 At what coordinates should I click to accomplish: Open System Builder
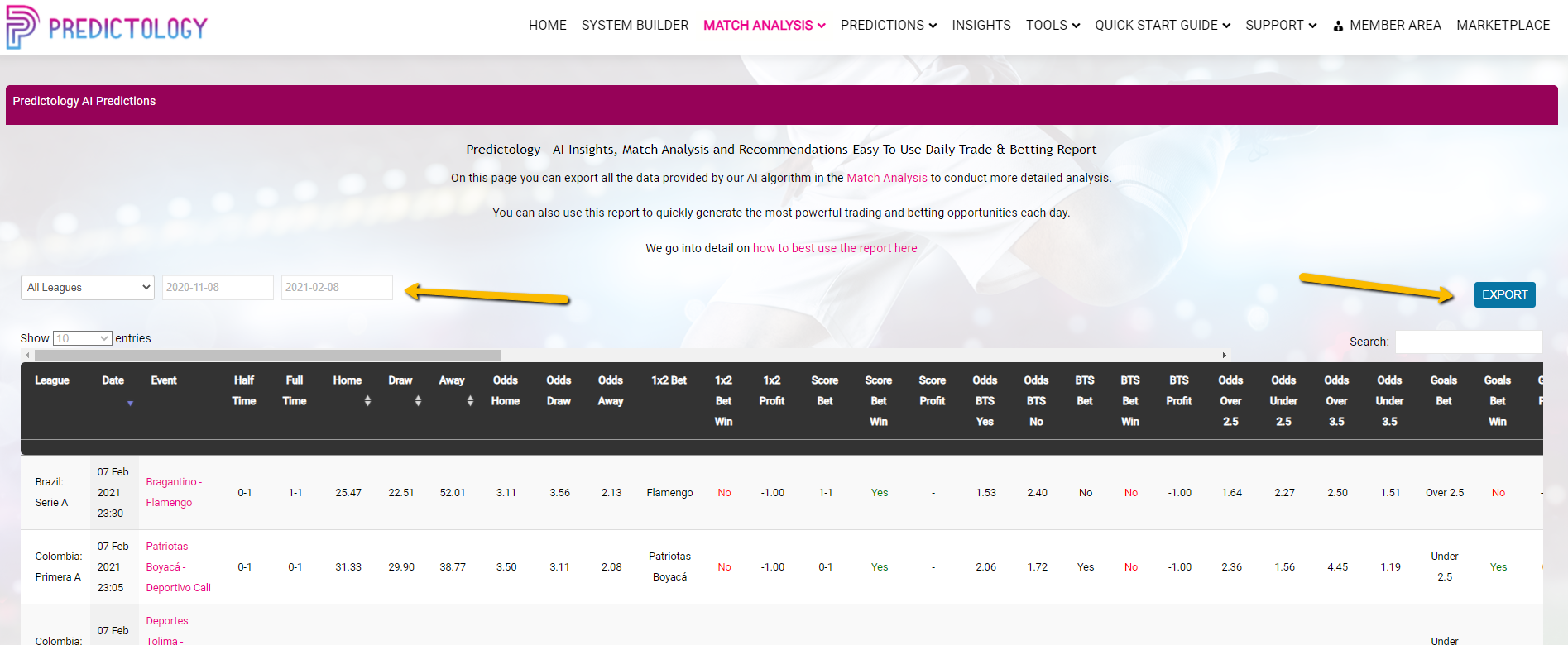click(x=635, y=26)
